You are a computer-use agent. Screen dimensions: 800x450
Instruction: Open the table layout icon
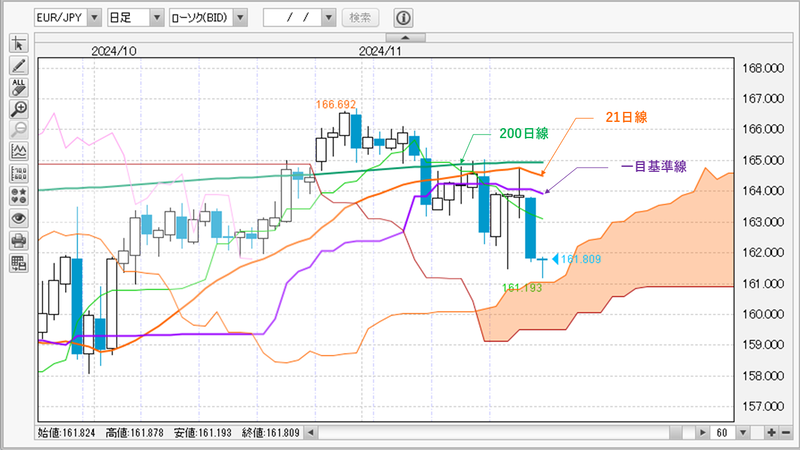click(x=19, y=263)
